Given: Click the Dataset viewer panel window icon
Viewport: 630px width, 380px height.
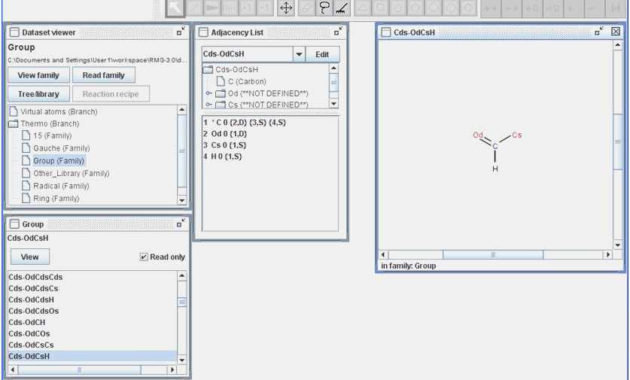Looking at the screenshot, I should click(14, 32).
